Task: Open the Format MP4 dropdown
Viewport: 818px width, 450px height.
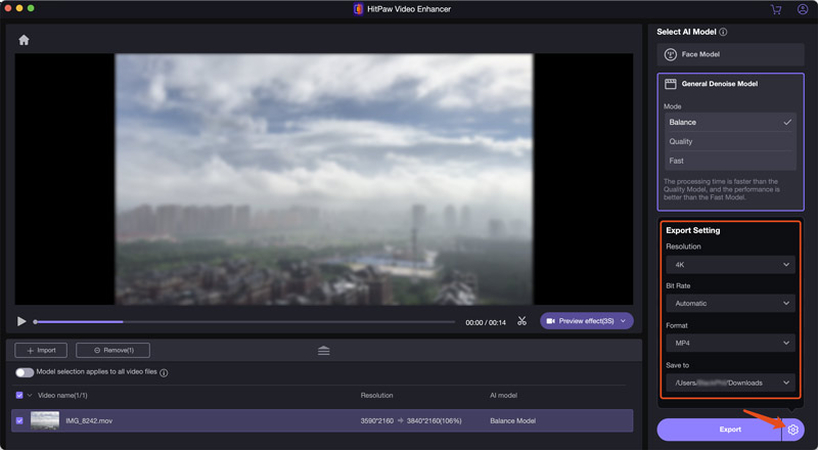Action: pyautogui.click(x=731, y=343)
